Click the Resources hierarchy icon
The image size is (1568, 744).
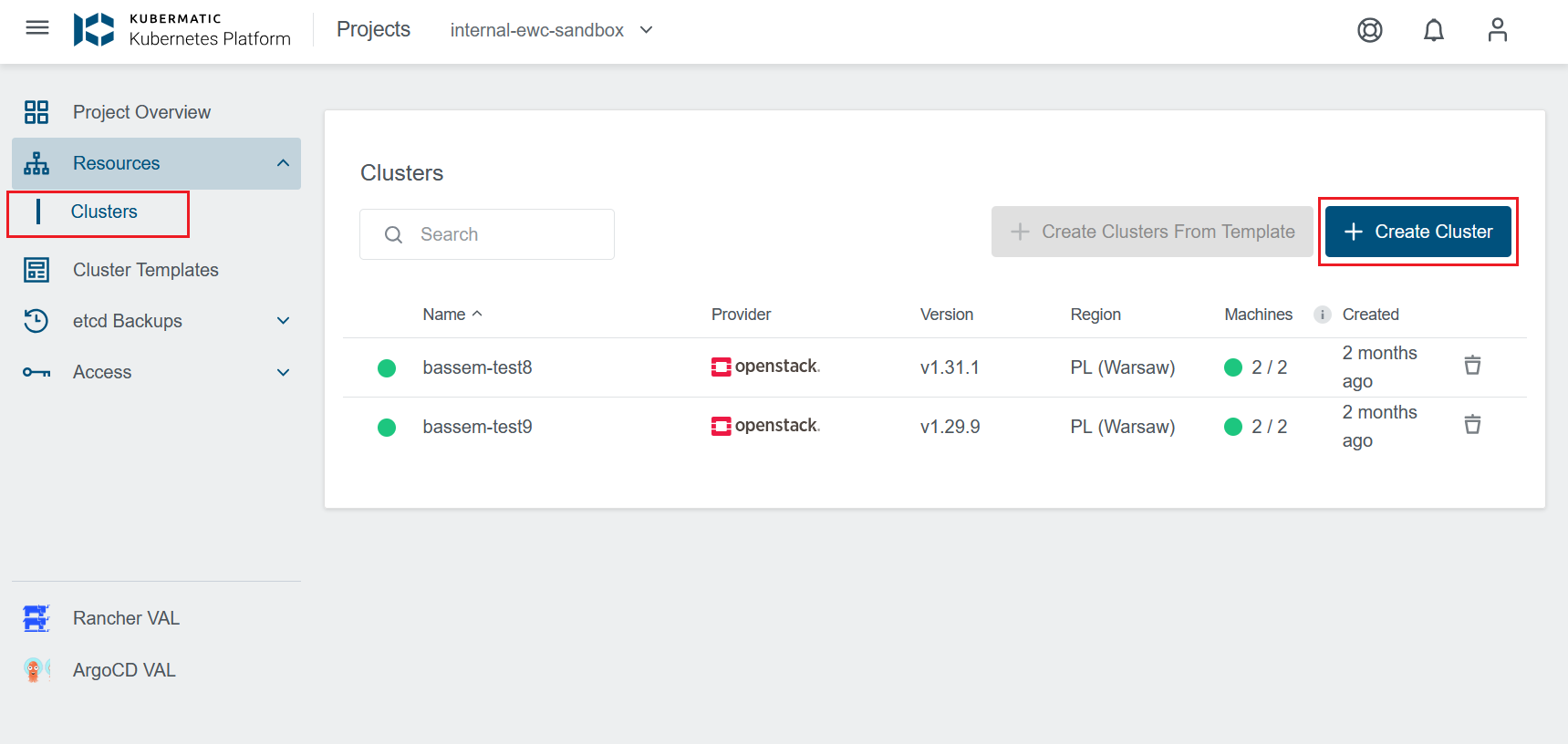tap(36, 163)
